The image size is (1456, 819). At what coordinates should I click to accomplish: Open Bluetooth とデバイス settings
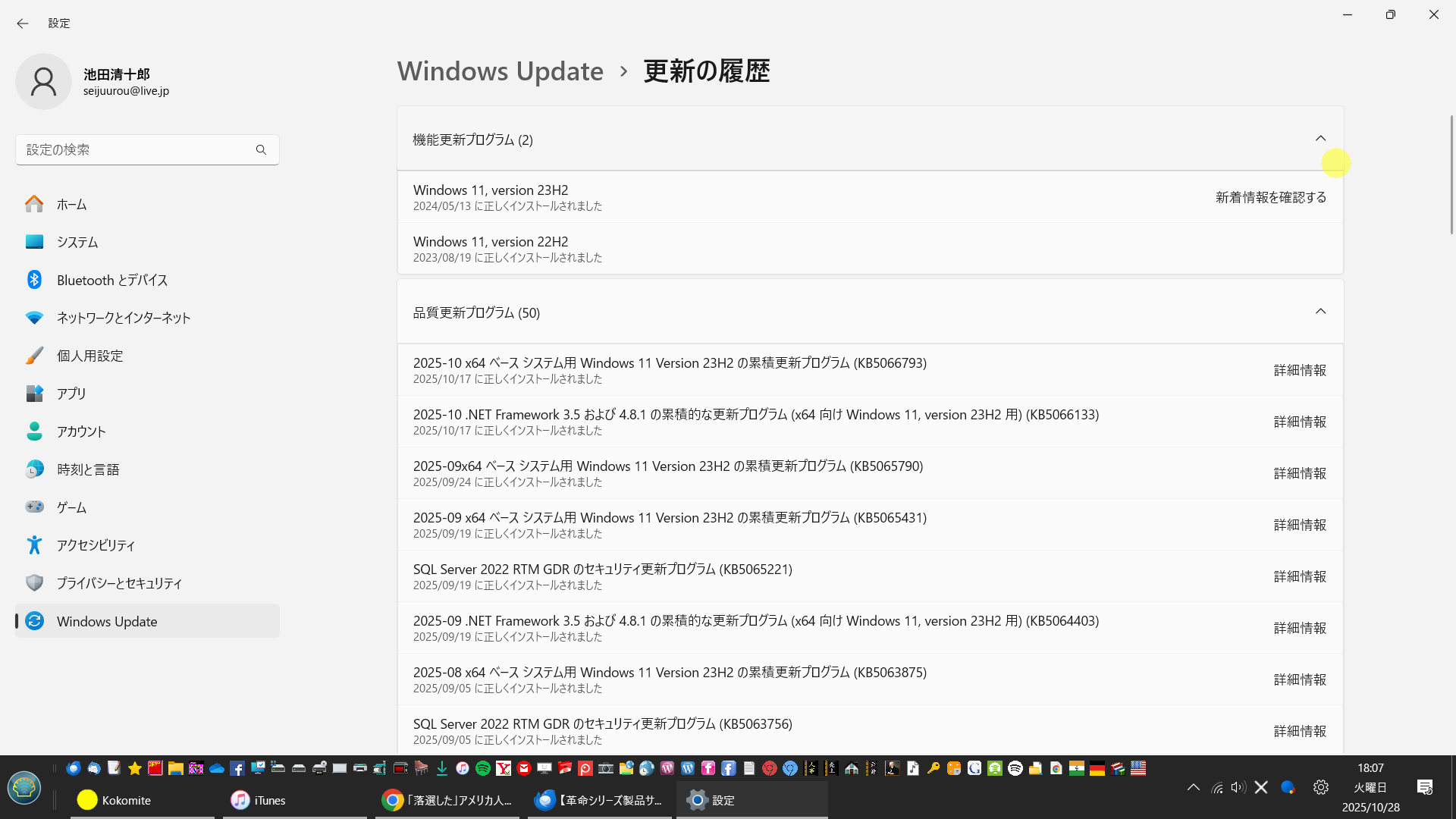(x=147, y=280)
